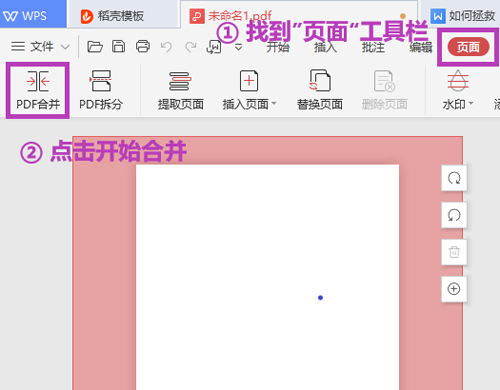This screenshot has width=500, height=390.
Task: Click the PDF合并 merge tool
Action: point(38,90)
